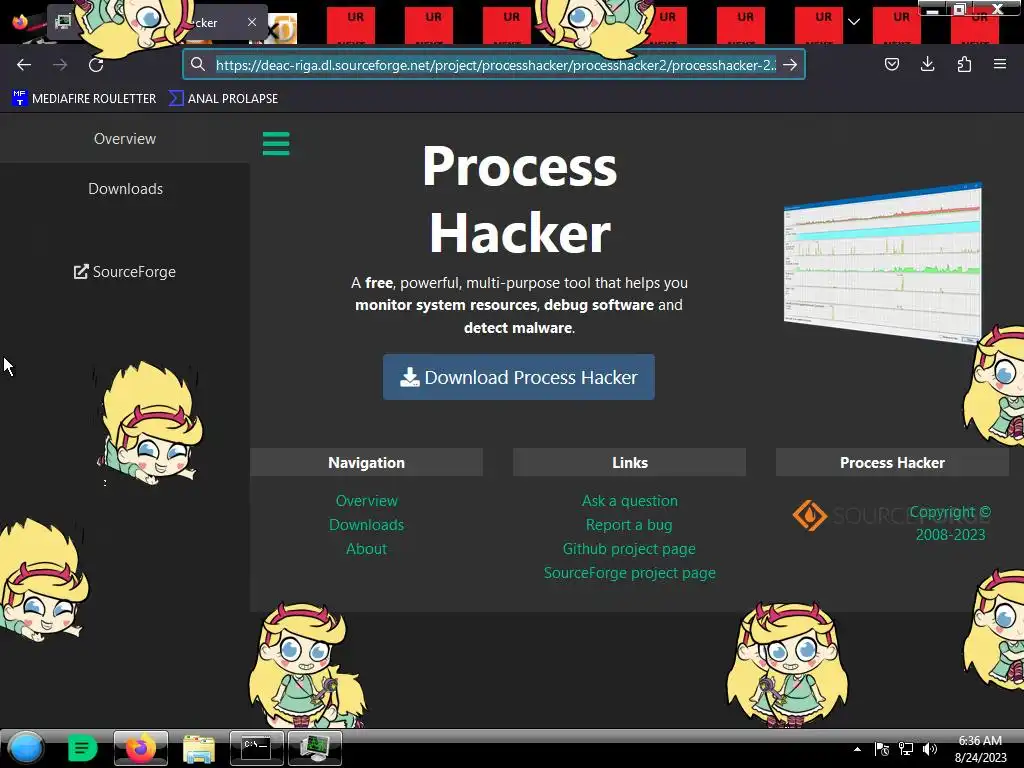Open the MEDIAFIRE ROULETTER bookmark
The width and height of the screenshot is (1024, 768).
(x=84, y=99)
